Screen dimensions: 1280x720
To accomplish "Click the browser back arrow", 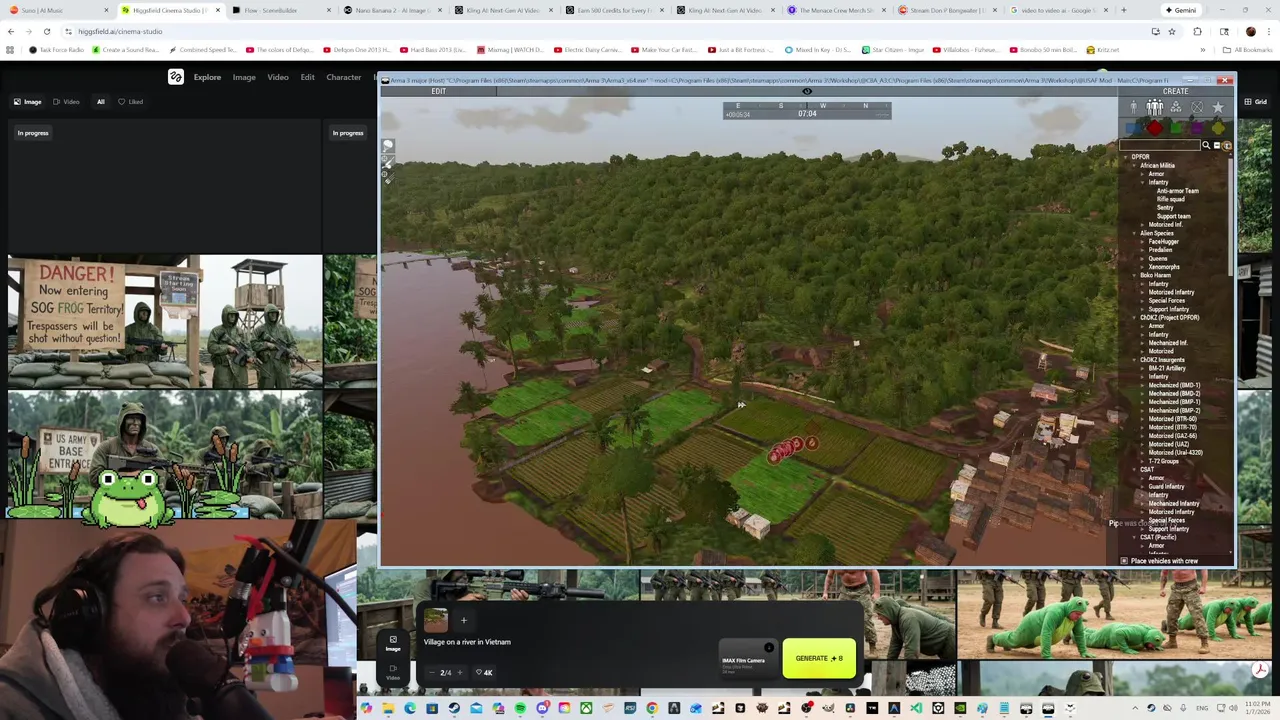I will coord(11,31).
